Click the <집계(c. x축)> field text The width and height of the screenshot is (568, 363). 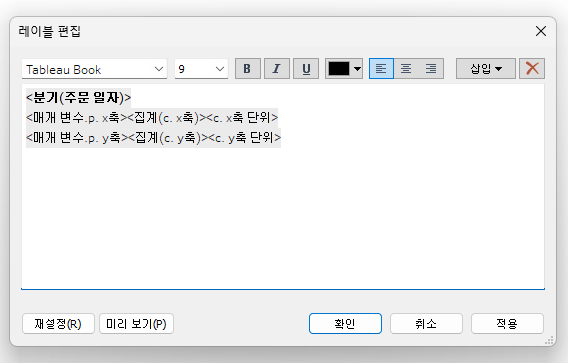167,117
